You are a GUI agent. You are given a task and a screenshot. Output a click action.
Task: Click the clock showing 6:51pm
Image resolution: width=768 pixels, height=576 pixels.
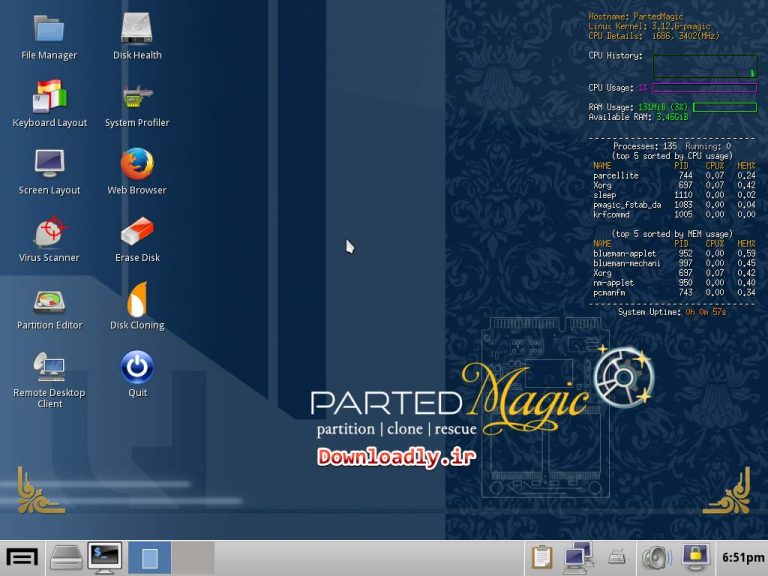[x=739, y=557]
